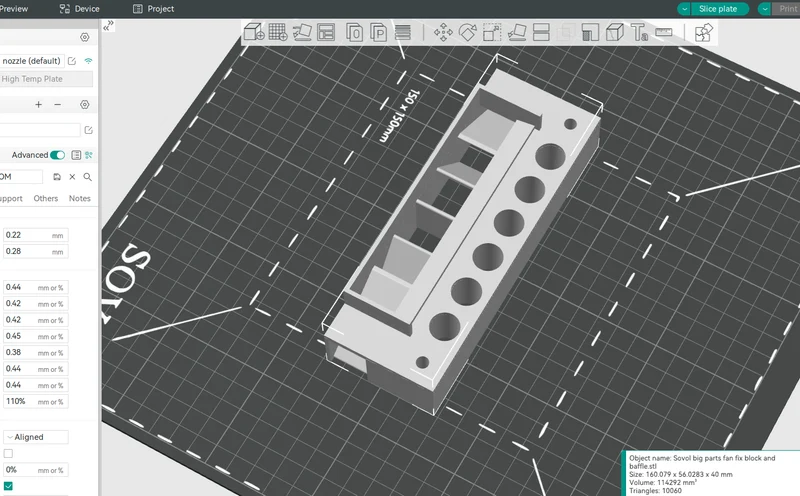Switch to the Others settings tab
The image size is (800, 496).
tap(46, 199)
